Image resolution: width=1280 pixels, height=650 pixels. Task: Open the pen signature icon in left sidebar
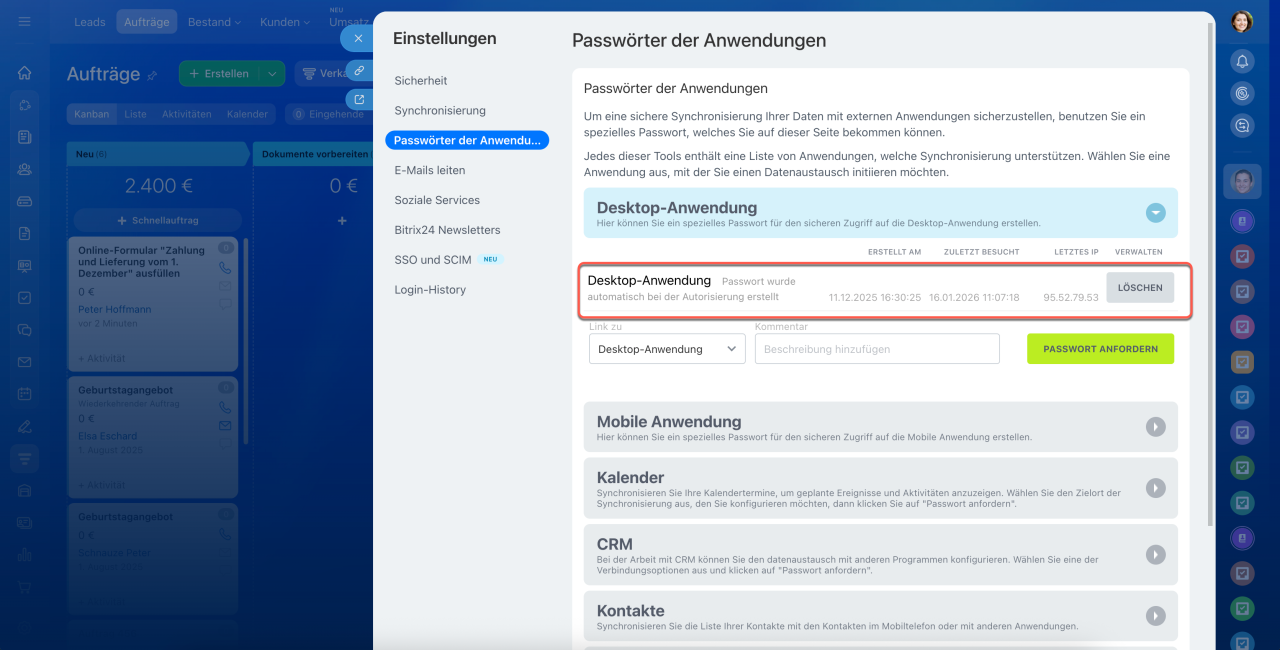tap(25, 426)
